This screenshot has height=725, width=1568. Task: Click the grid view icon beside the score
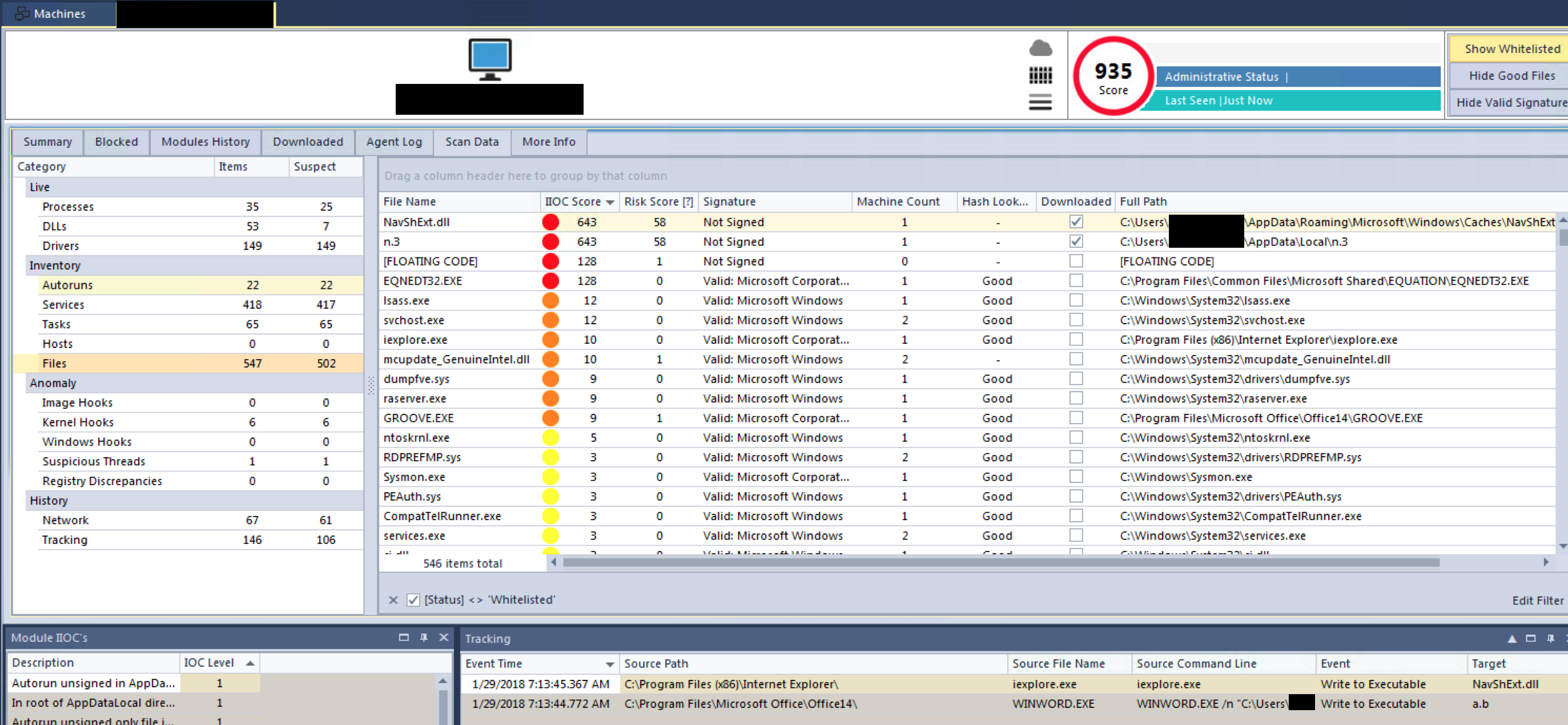[1040, 75]
